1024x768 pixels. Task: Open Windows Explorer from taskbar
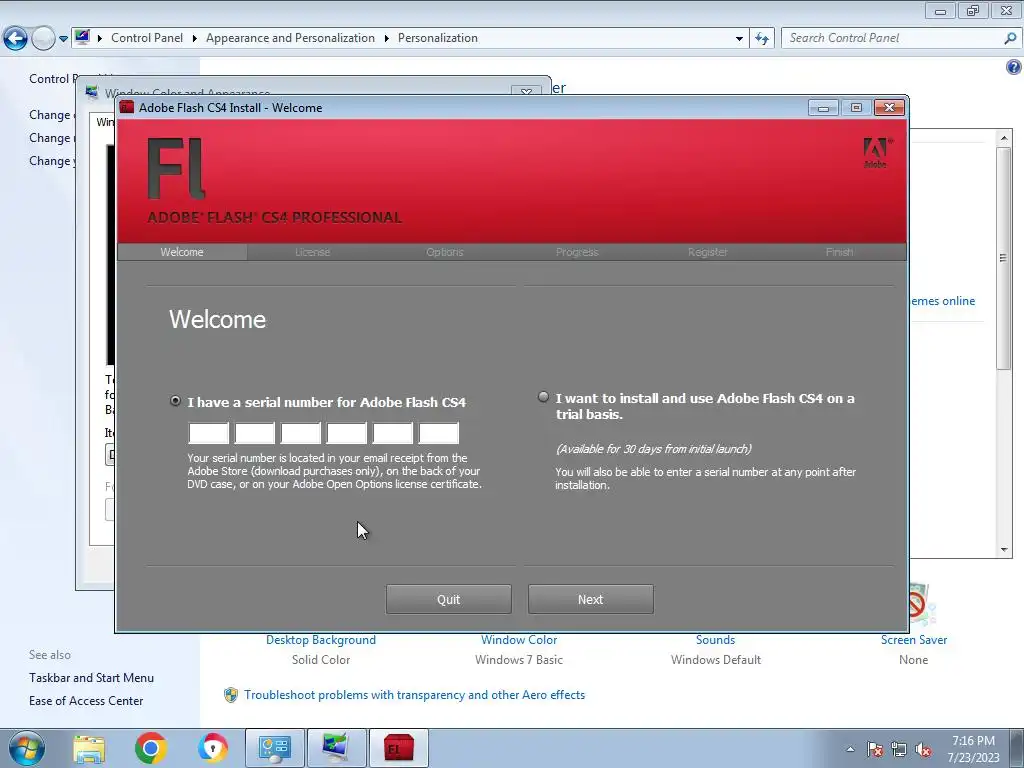89,748
